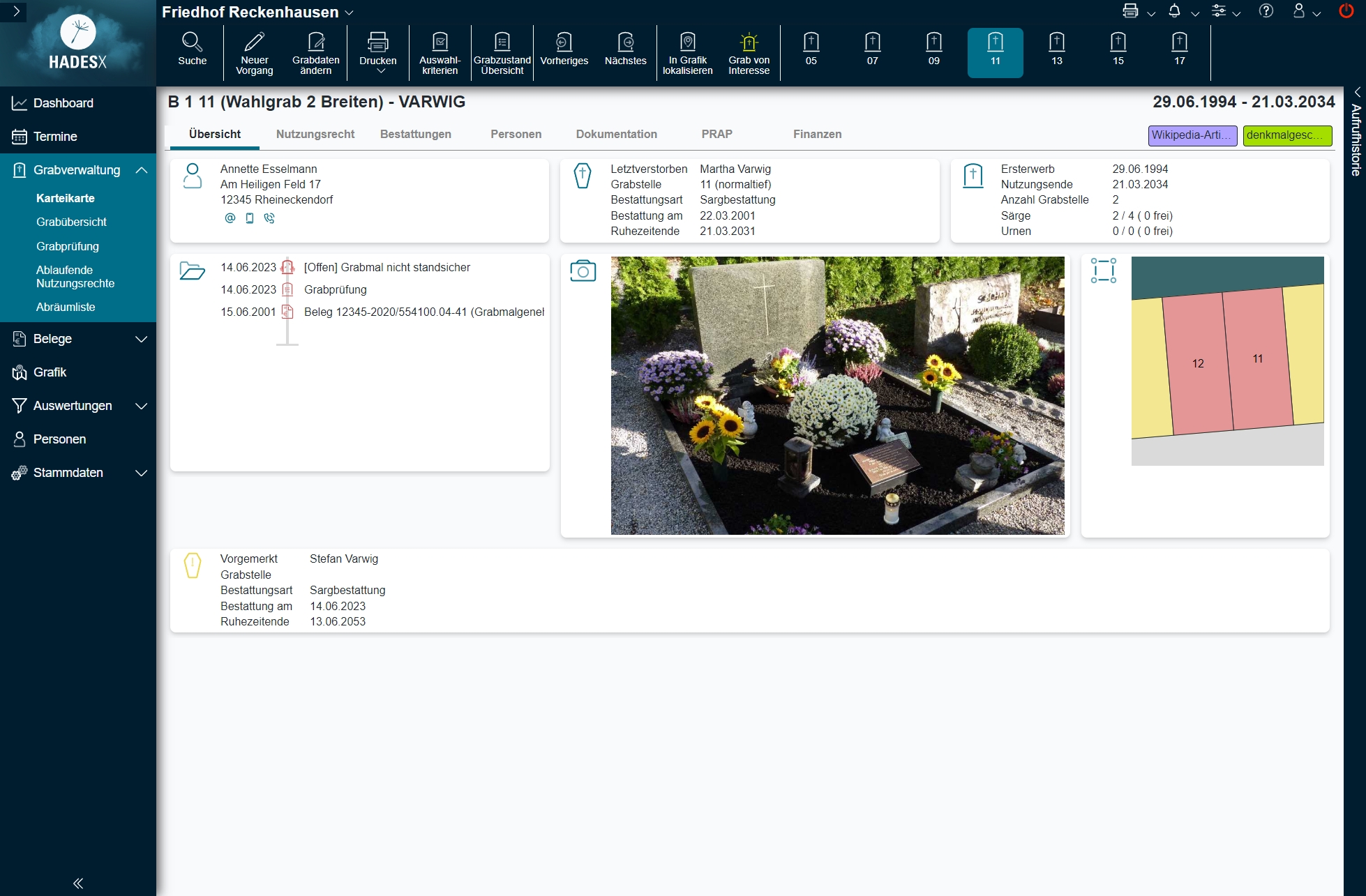Viewport: 1366px width, 896px height.
Task: Click In Grafik lokalisieren icon
Action: (x=687, y=43)
